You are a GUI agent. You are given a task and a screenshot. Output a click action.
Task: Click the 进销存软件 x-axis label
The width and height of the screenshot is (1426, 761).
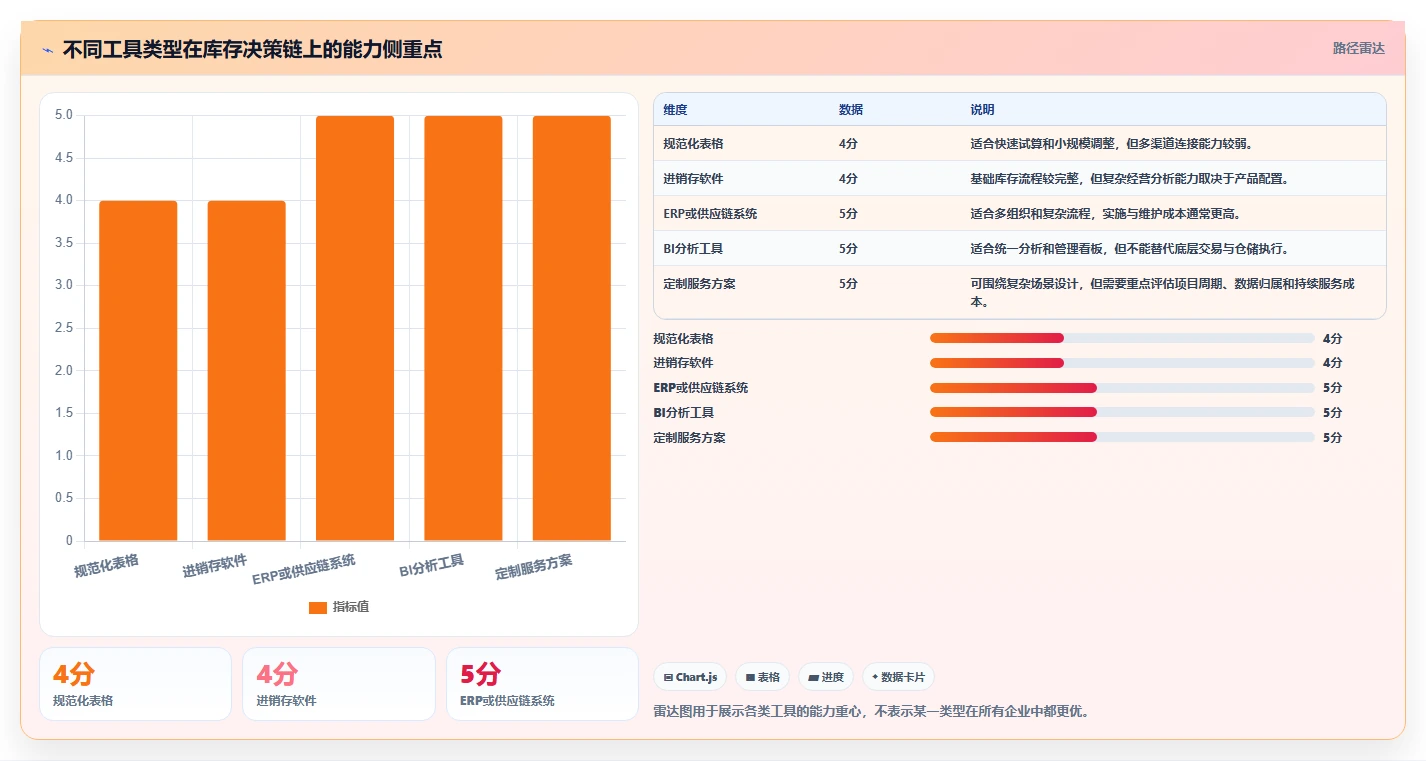(x=214, y=566)
